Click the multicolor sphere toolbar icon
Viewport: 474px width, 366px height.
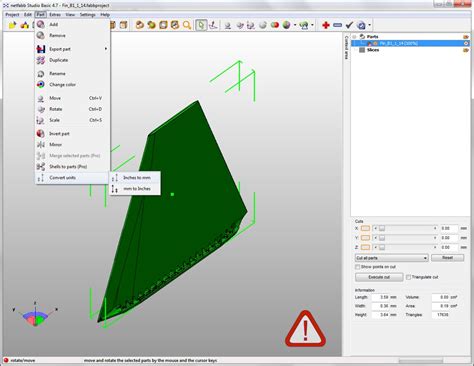pos(286,25)
